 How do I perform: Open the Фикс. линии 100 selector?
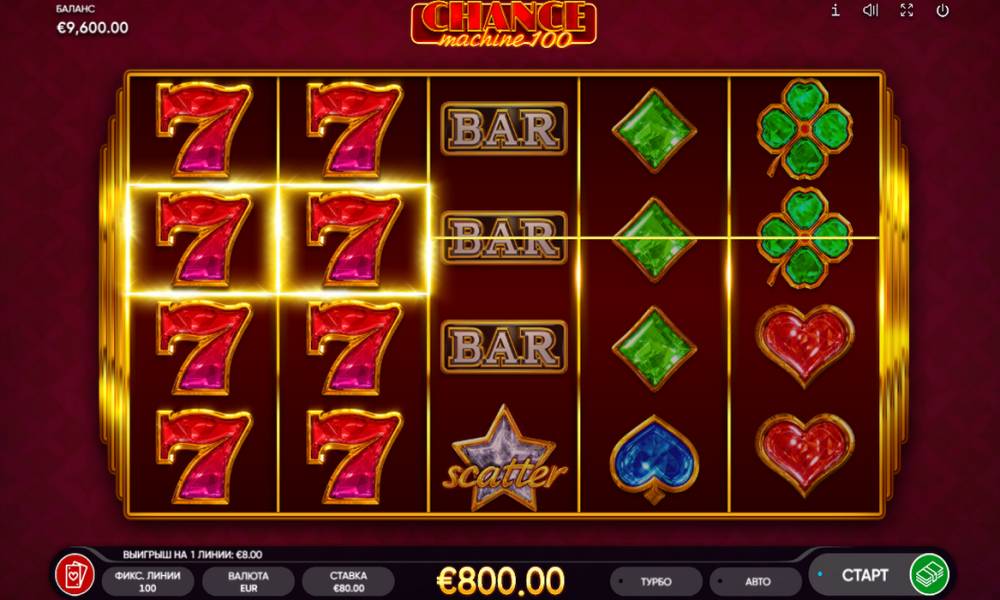tap(147, 582)
